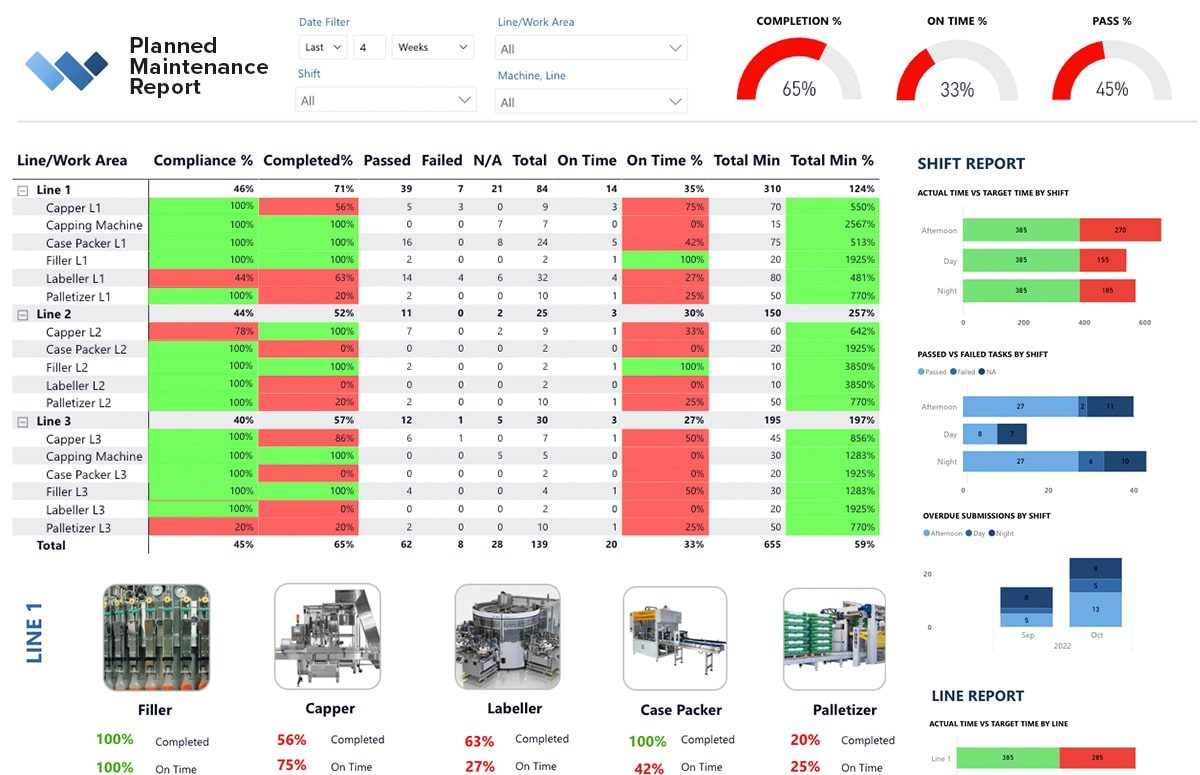Sort by Line/Work Area column header
The image size is (1200, 775).
click(x=72, y=160)
